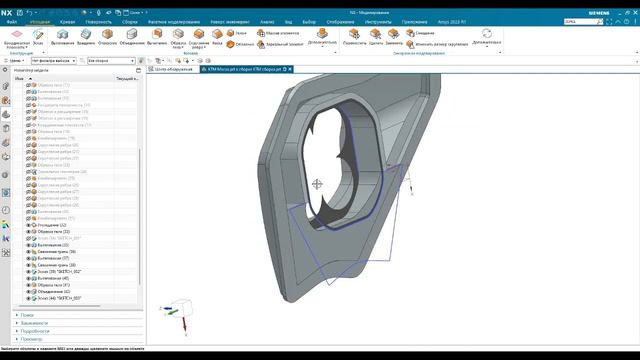The image size is (640, 360).
Task: Switch to the Поверхность ribbon tab
Action: [98, 22]
